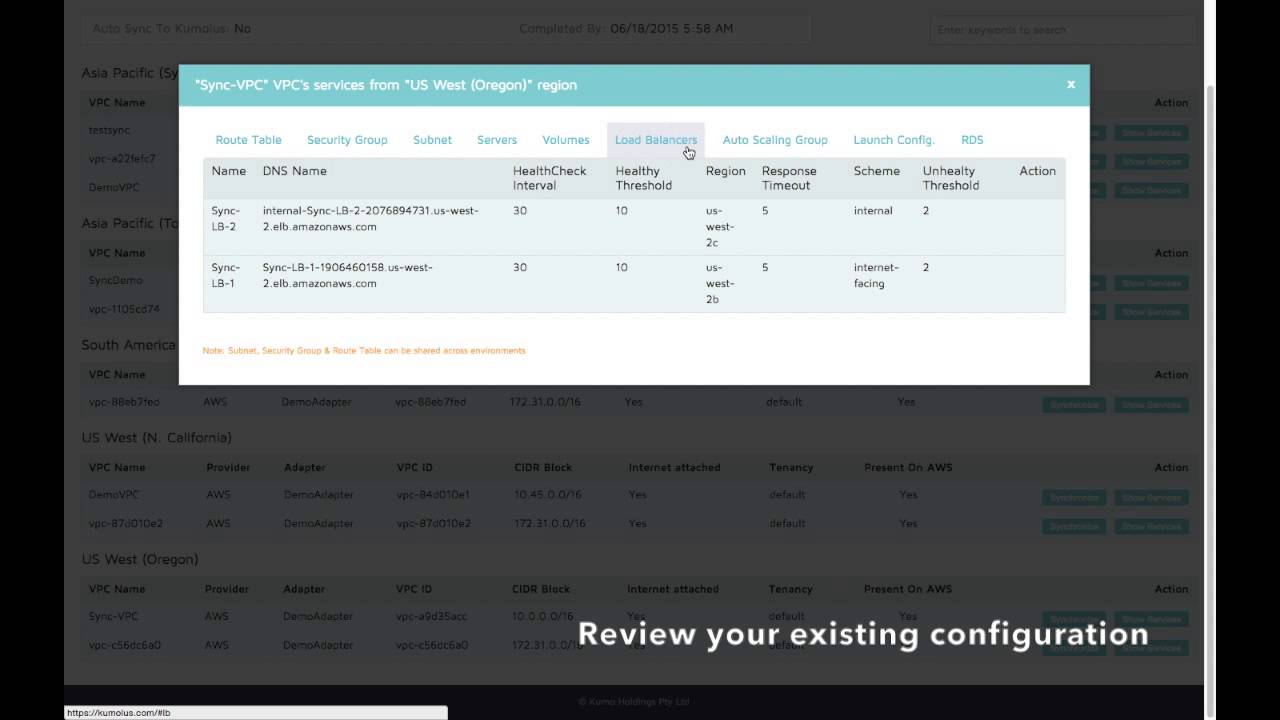Open the Route Table tab
Screen dimensions: 1280x720
pos(248,140)
